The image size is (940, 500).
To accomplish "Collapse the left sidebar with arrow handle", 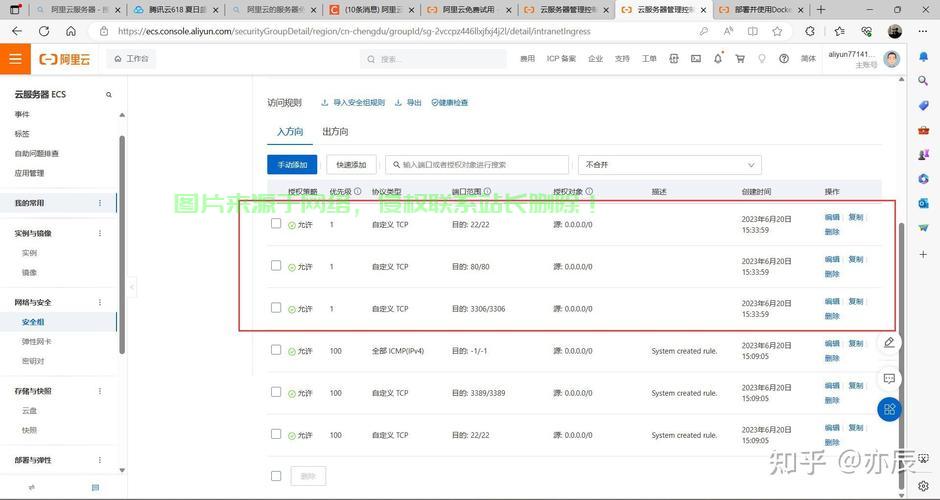I will [x=132, y=287].
